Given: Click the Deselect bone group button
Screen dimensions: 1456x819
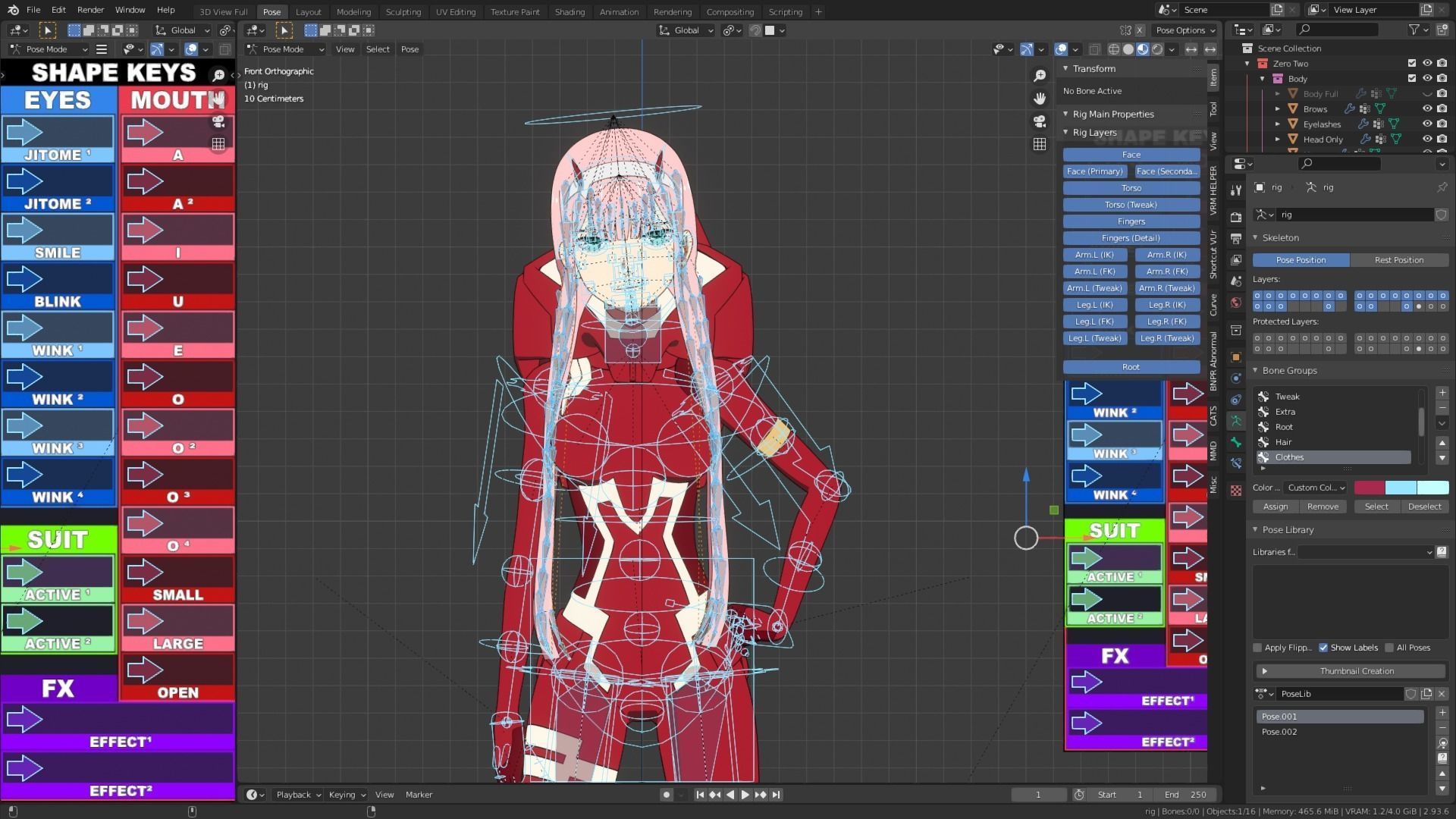Looking at the screenshot, I should (1424, 507).
